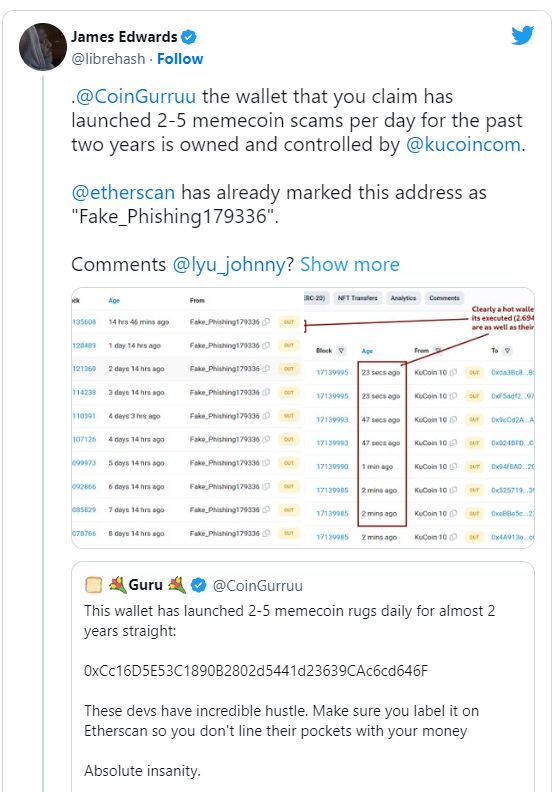Click the blue verified badge beside James Edwards

click(x=189, y=37)
